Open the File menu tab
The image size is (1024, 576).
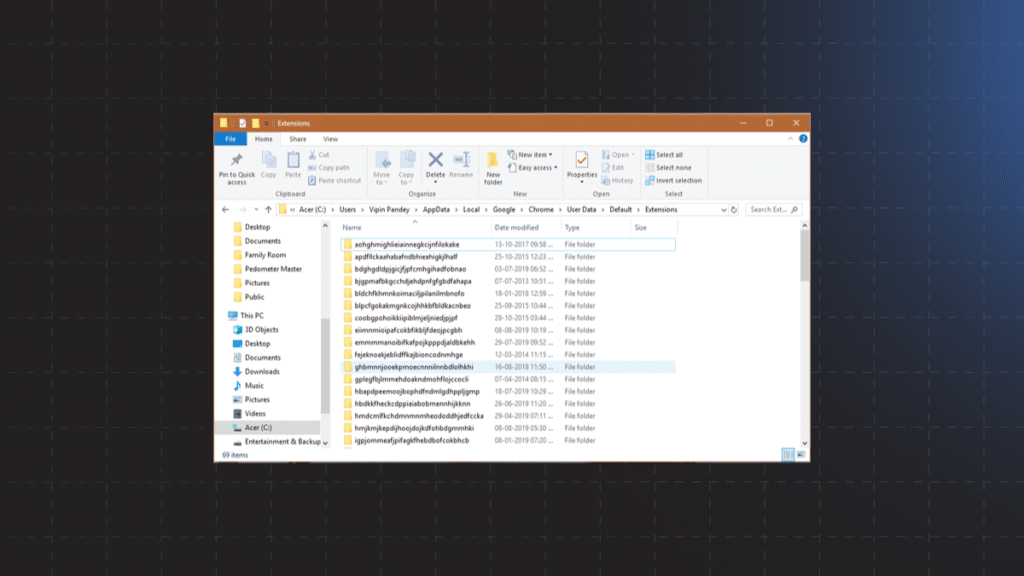230,139
